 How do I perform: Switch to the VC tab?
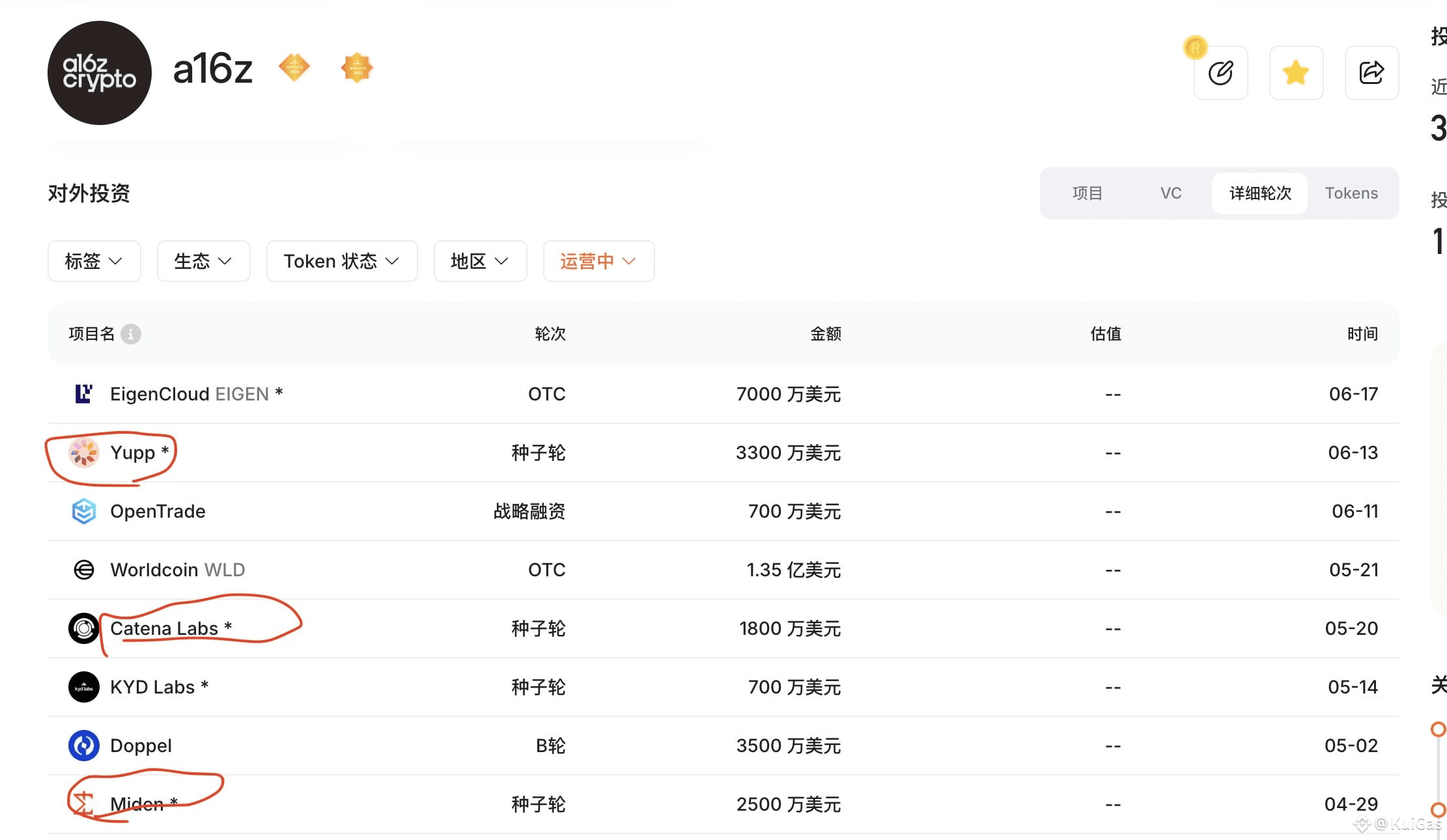[1171, 193]
